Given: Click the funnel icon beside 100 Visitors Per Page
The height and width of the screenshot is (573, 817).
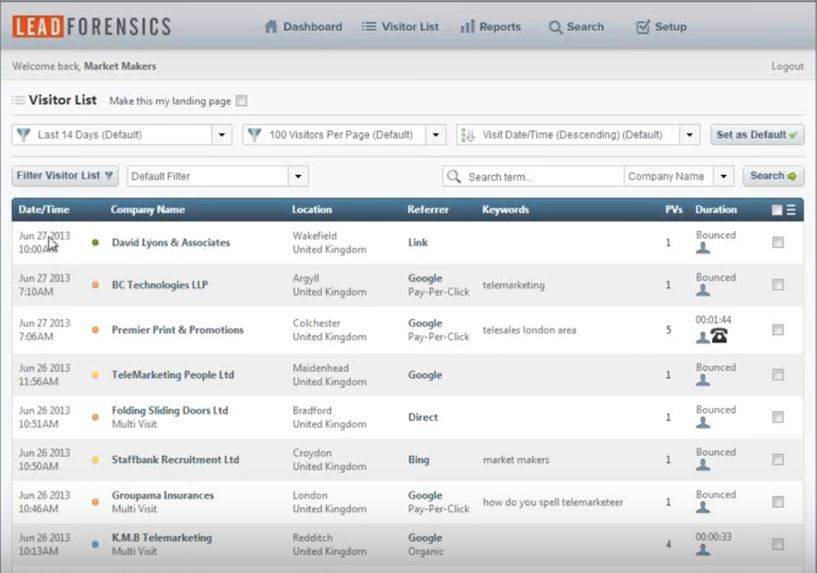Looking at the screenshot, I should click(x=254, y=135).
